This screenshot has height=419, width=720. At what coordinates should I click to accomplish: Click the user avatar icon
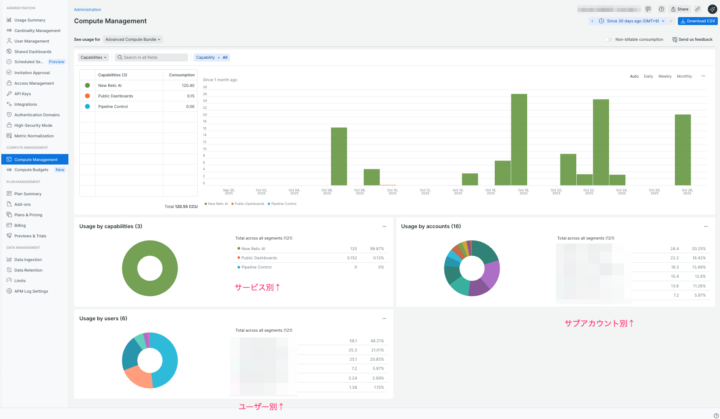pos(711,8)
